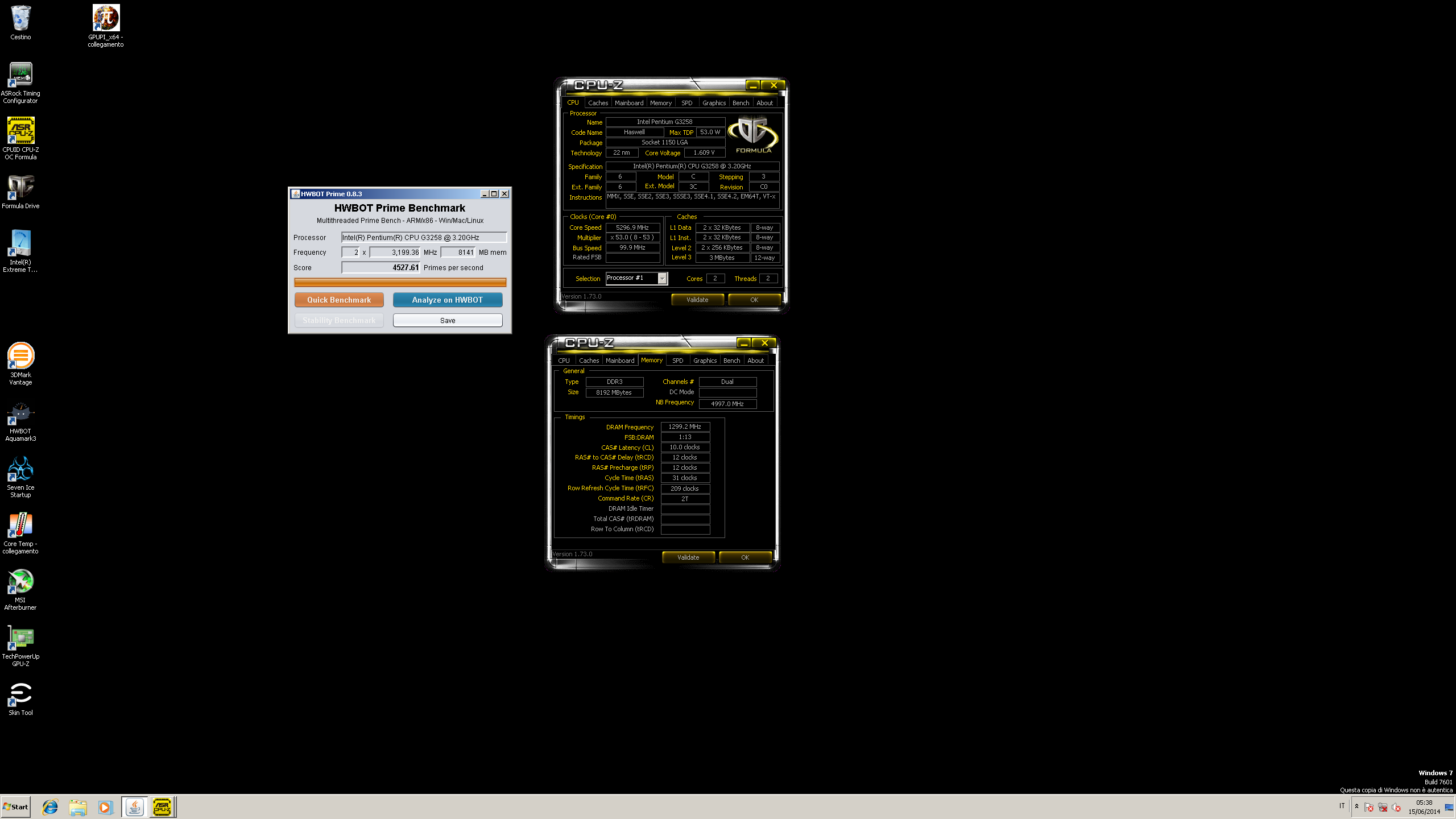Screen dimensions: 1456x819
Task: Click Validate in bottom CPU-Z Memory window
Action: (x=688, y=557)
